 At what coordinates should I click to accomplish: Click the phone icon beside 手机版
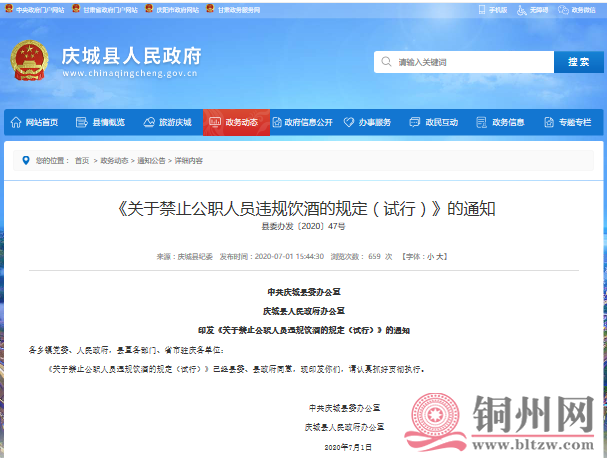[482, 10]
